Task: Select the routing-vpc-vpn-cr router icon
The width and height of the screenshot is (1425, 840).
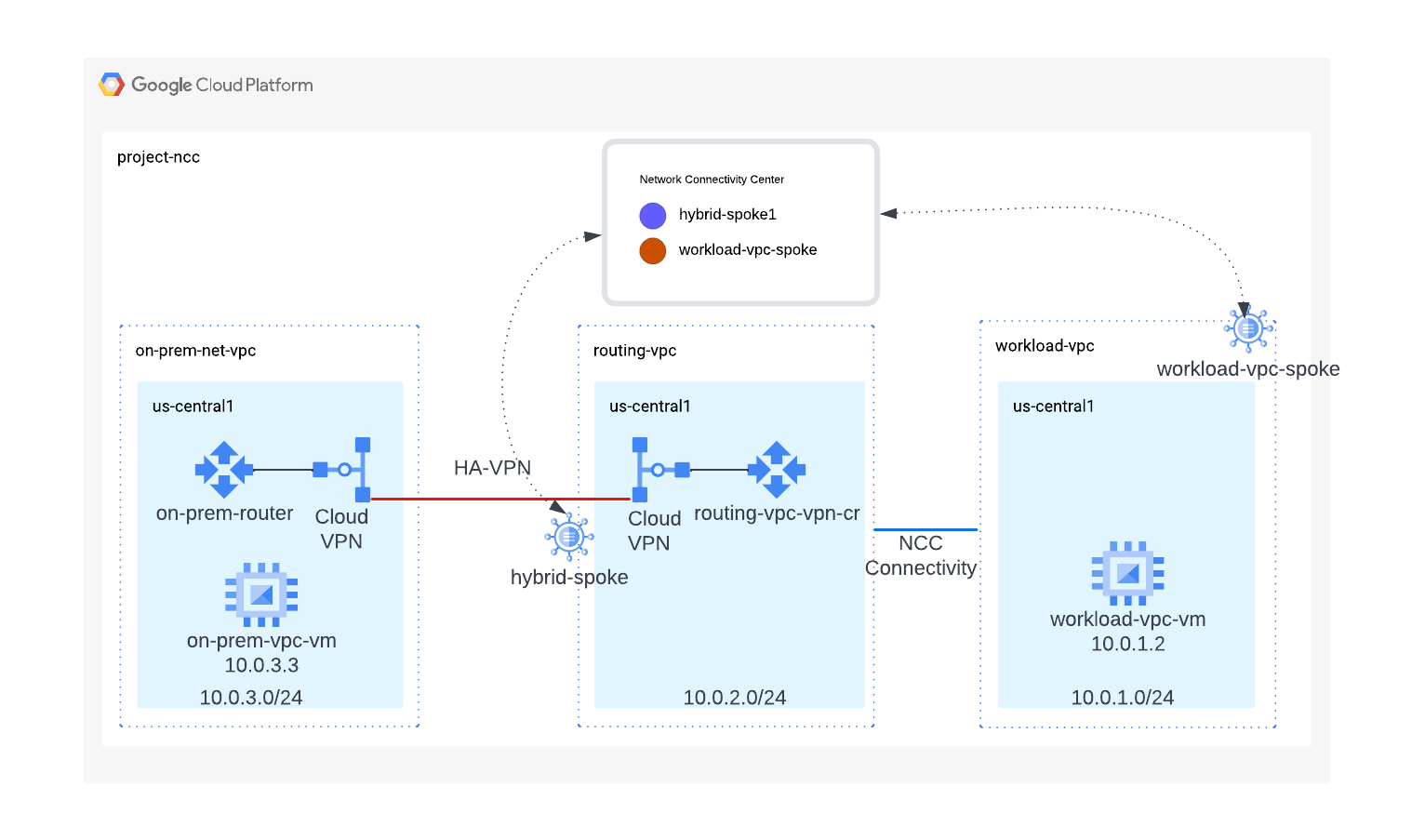Action: click(x=778, y=470)
